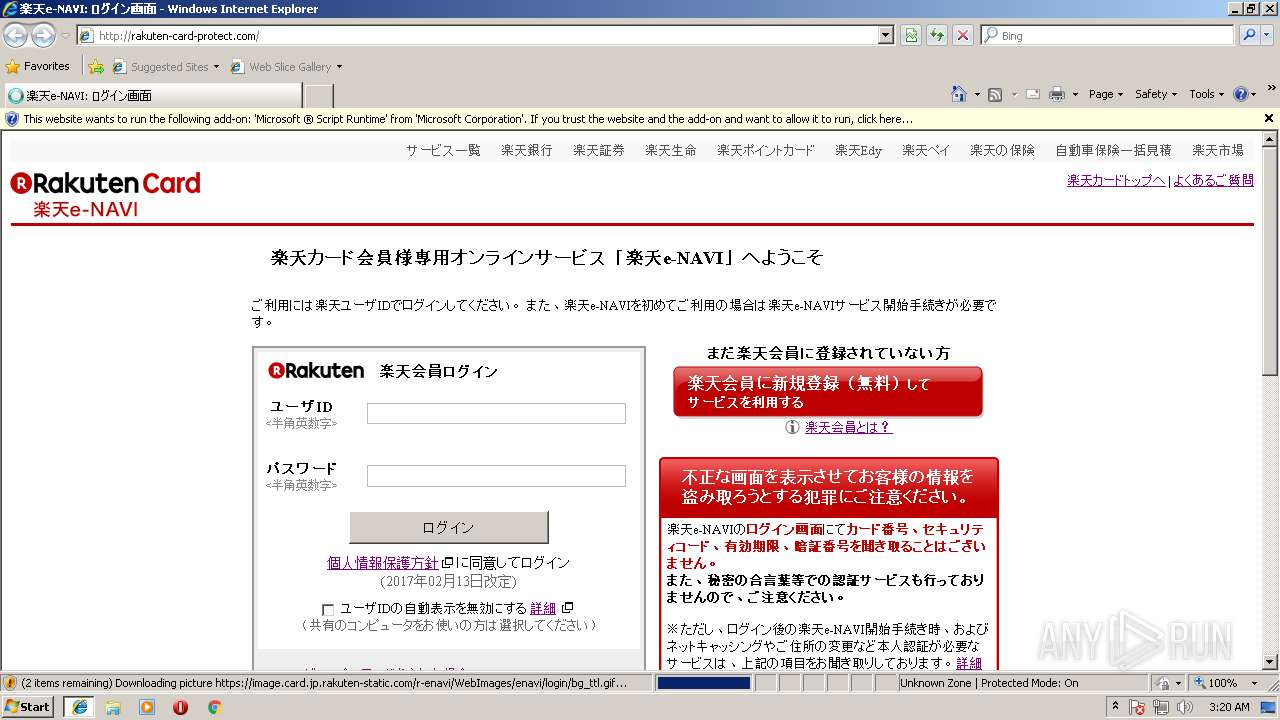This screenshot has width=1280, height=720.
Task: Click the Bing search magnifier button
Action: (x=1249, y=35)
